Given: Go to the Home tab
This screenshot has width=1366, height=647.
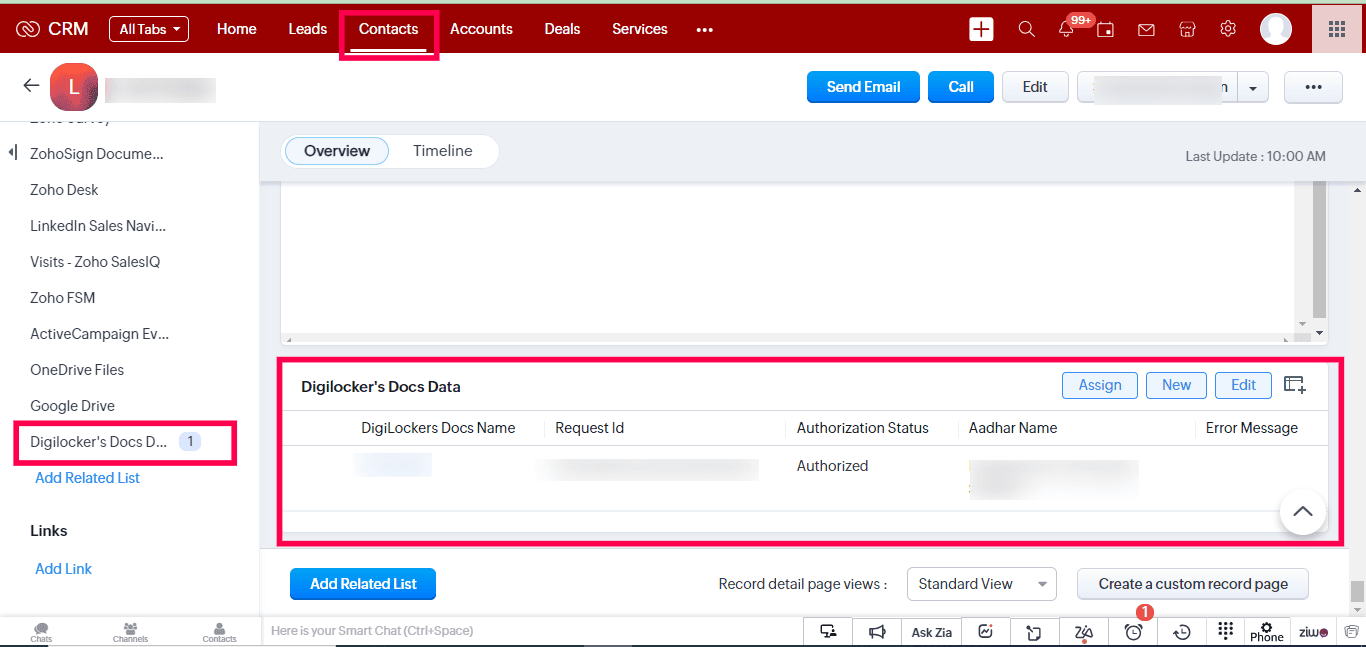Looking at the screenshot, I should 237,29.
